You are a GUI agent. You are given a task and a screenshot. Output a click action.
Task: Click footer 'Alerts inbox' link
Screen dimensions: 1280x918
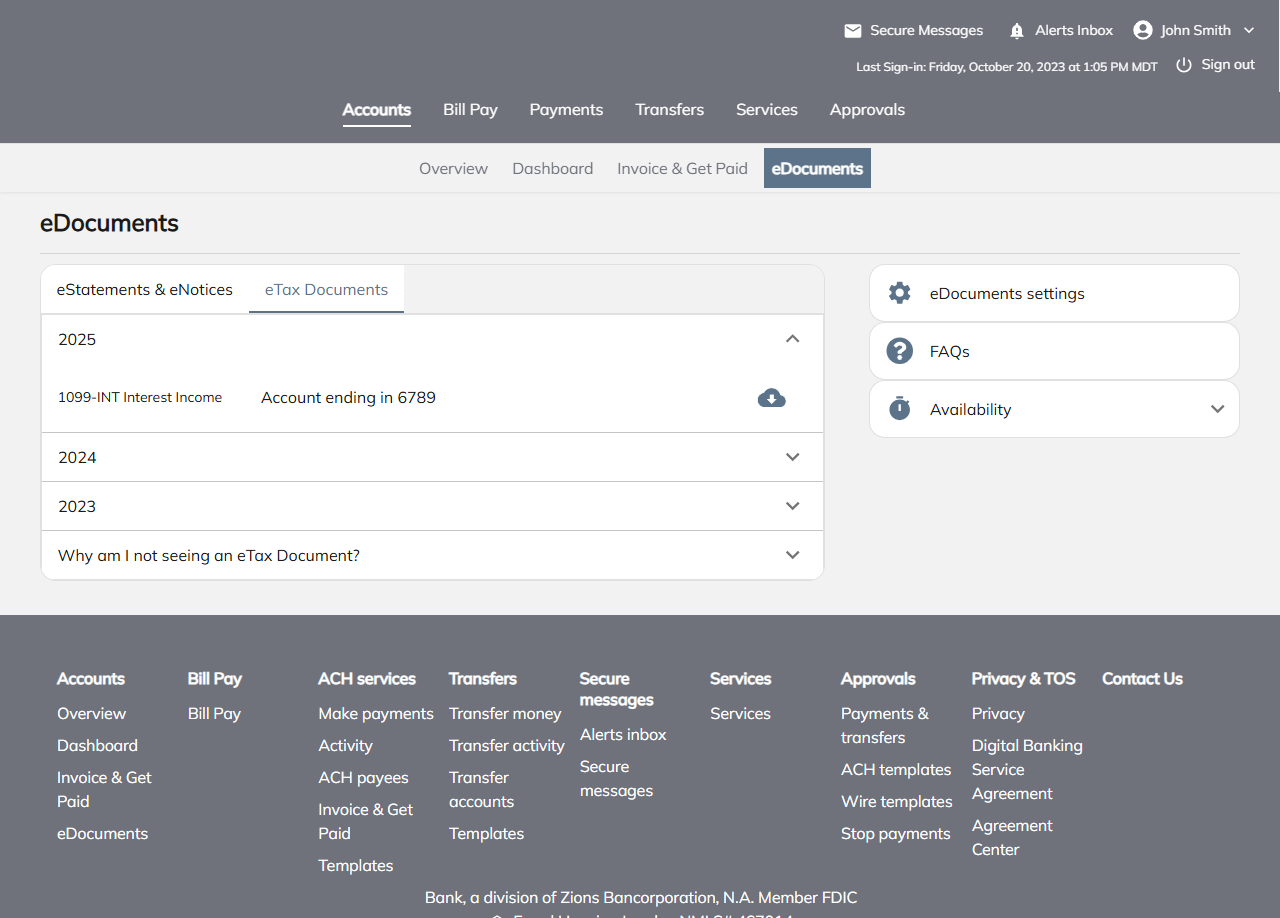tap(623, 735)
